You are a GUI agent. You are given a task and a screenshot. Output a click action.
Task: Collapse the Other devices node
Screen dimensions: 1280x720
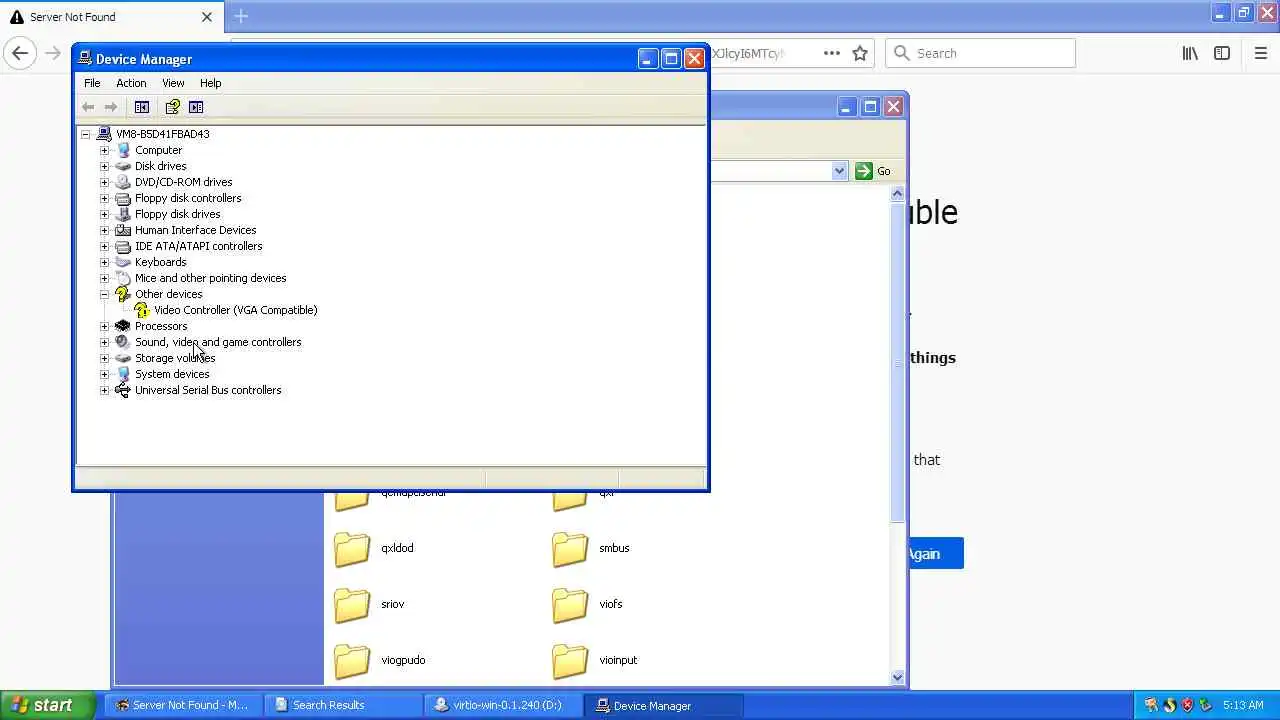pyautogui.click(x=104, y=294)
